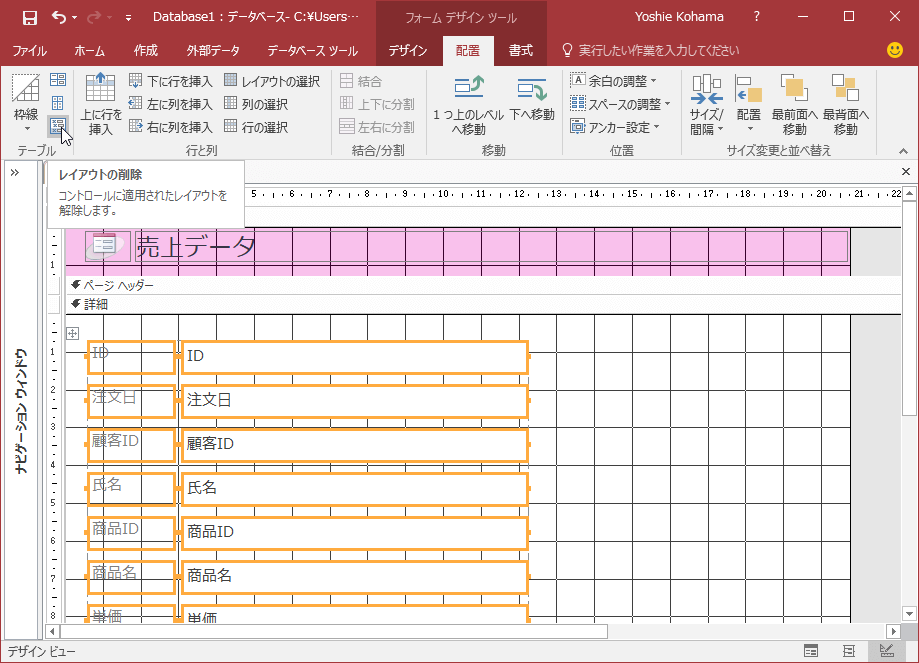The width and height of the screenshot is (919, 663).
Task: Click the 下へ移動 (Move Down) icon
Action: pyautogui.click(x=530, y=96)
